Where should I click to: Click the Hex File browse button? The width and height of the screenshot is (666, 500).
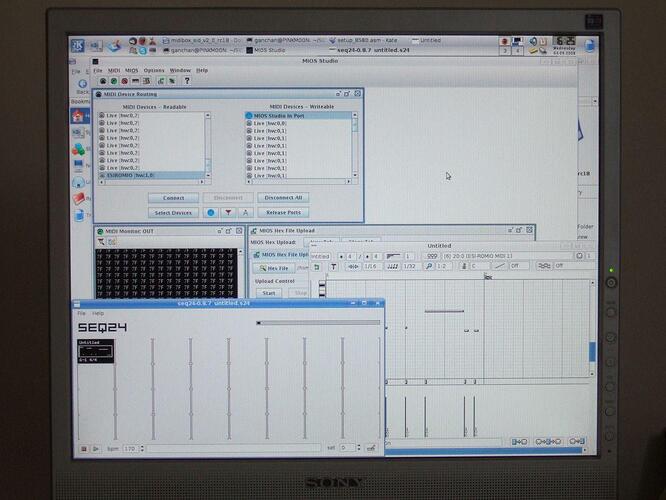tap(274, 268)
